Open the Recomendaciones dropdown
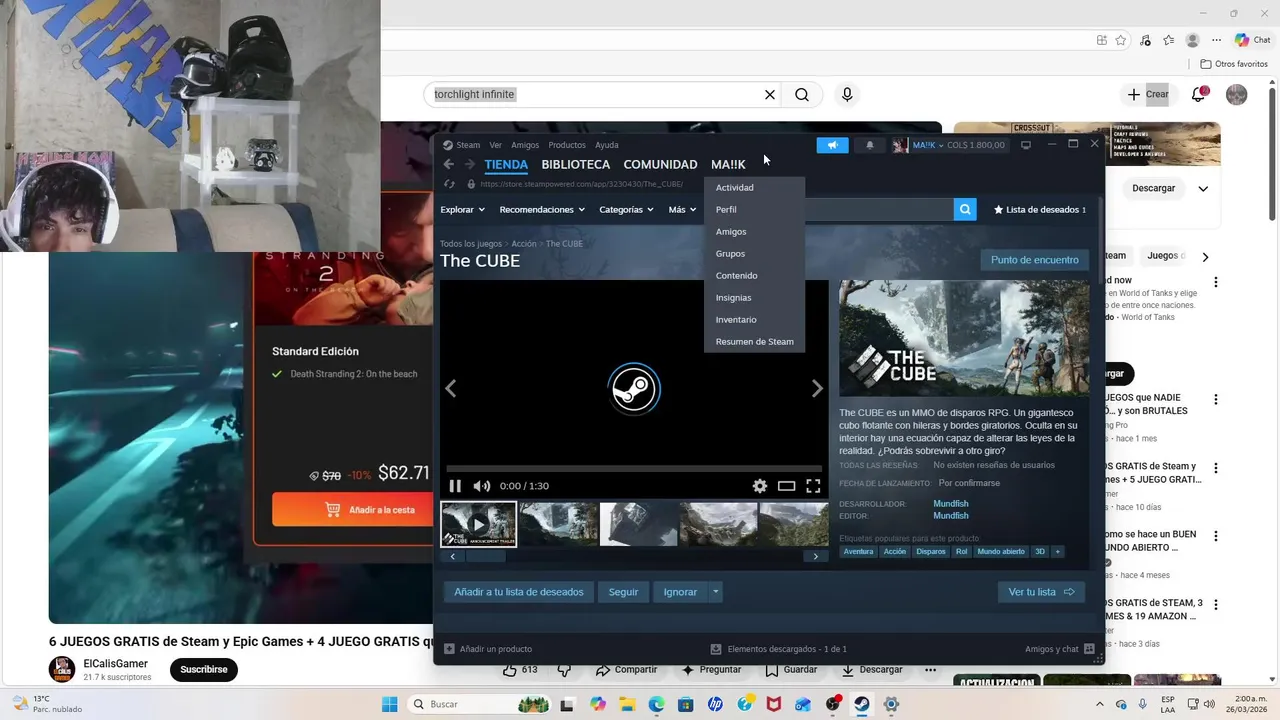The height and width of the screenshot is (720, 1280). (542, 210)
